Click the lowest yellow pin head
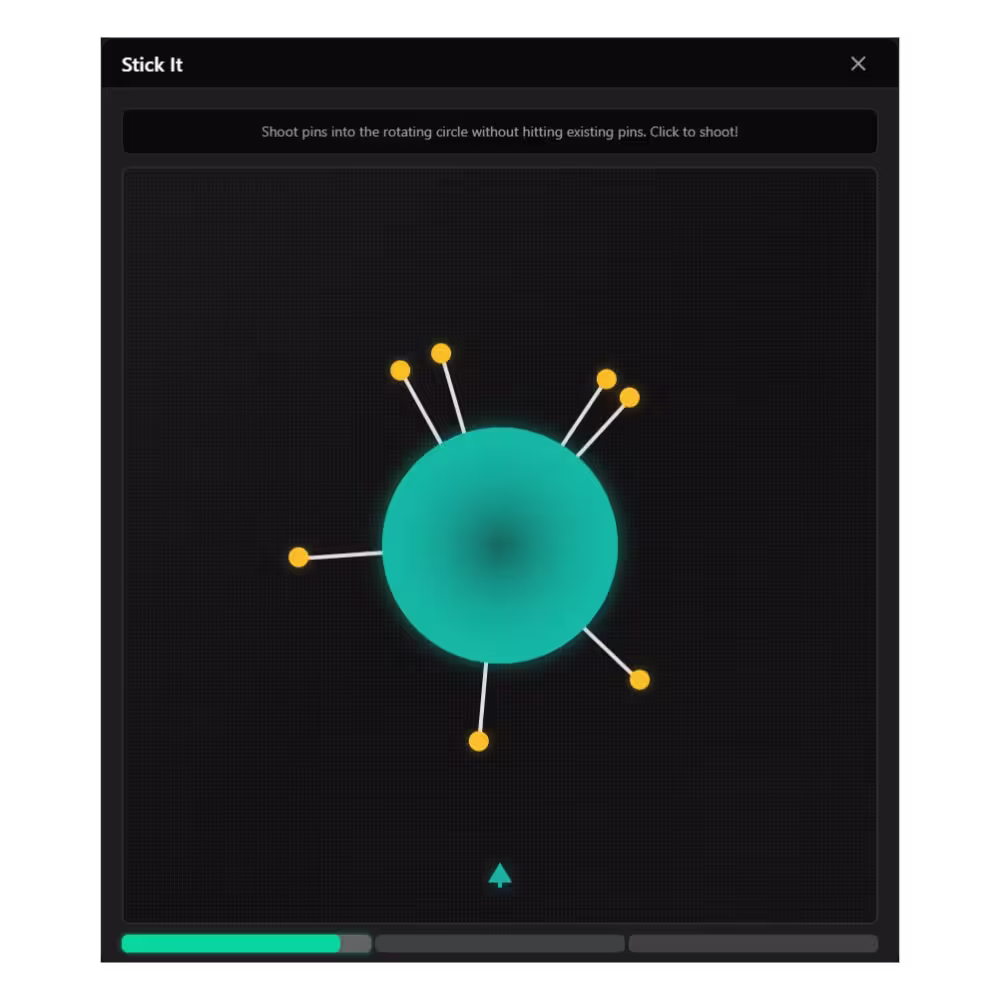Screen dimensions: 1000x1000 [479, 741]
